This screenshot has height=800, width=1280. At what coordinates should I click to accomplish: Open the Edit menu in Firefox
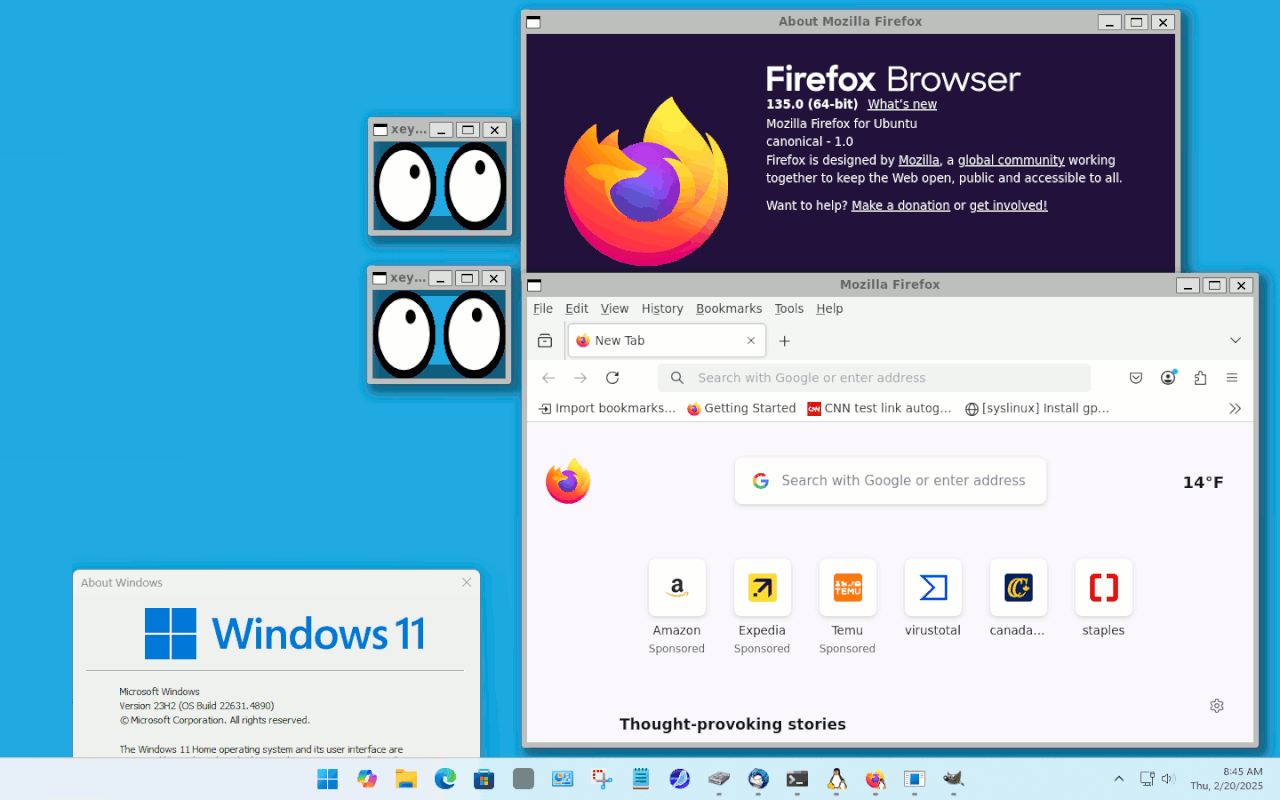[x=577, y=309]
